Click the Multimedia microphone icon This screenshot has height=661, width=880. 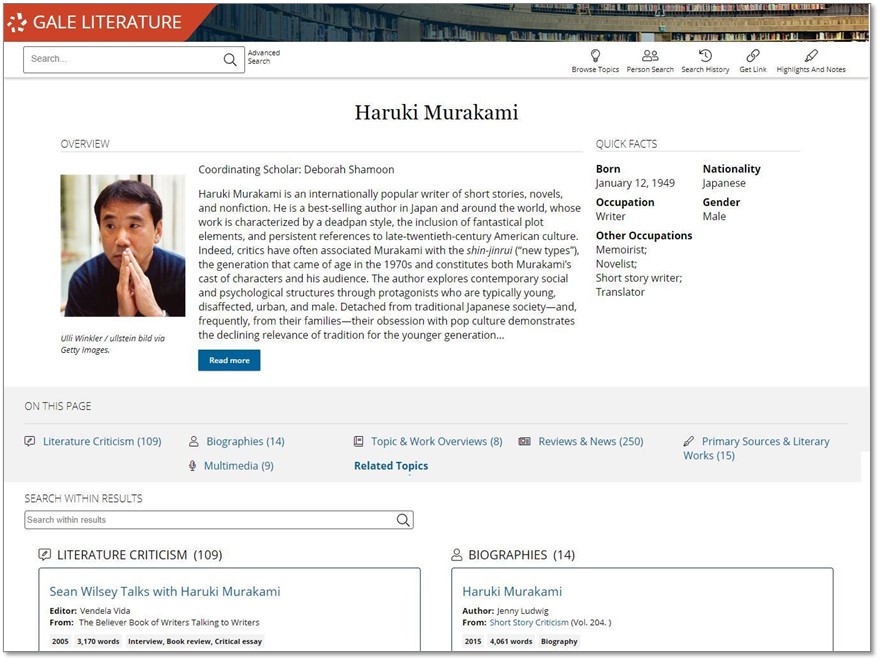click(x=192, y=466)
